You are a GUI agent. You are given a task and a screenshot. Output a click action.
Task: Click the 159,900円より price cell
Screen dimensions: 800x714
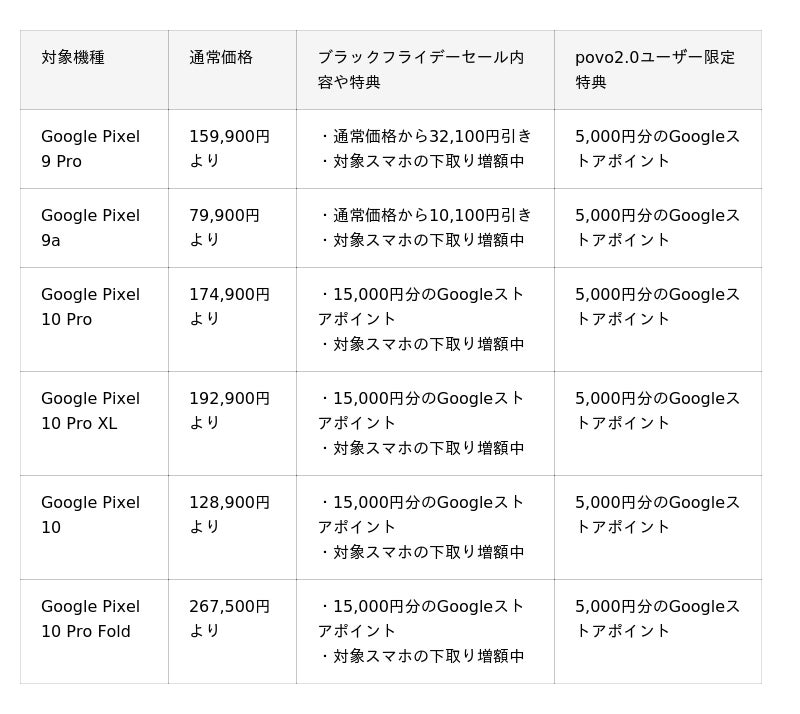point(229,149)
